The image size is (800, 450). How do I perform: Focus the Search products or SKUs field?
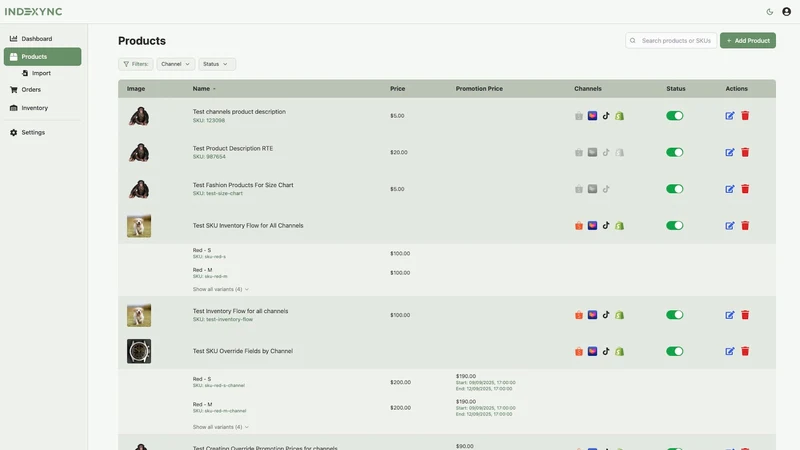pos(671,41)
